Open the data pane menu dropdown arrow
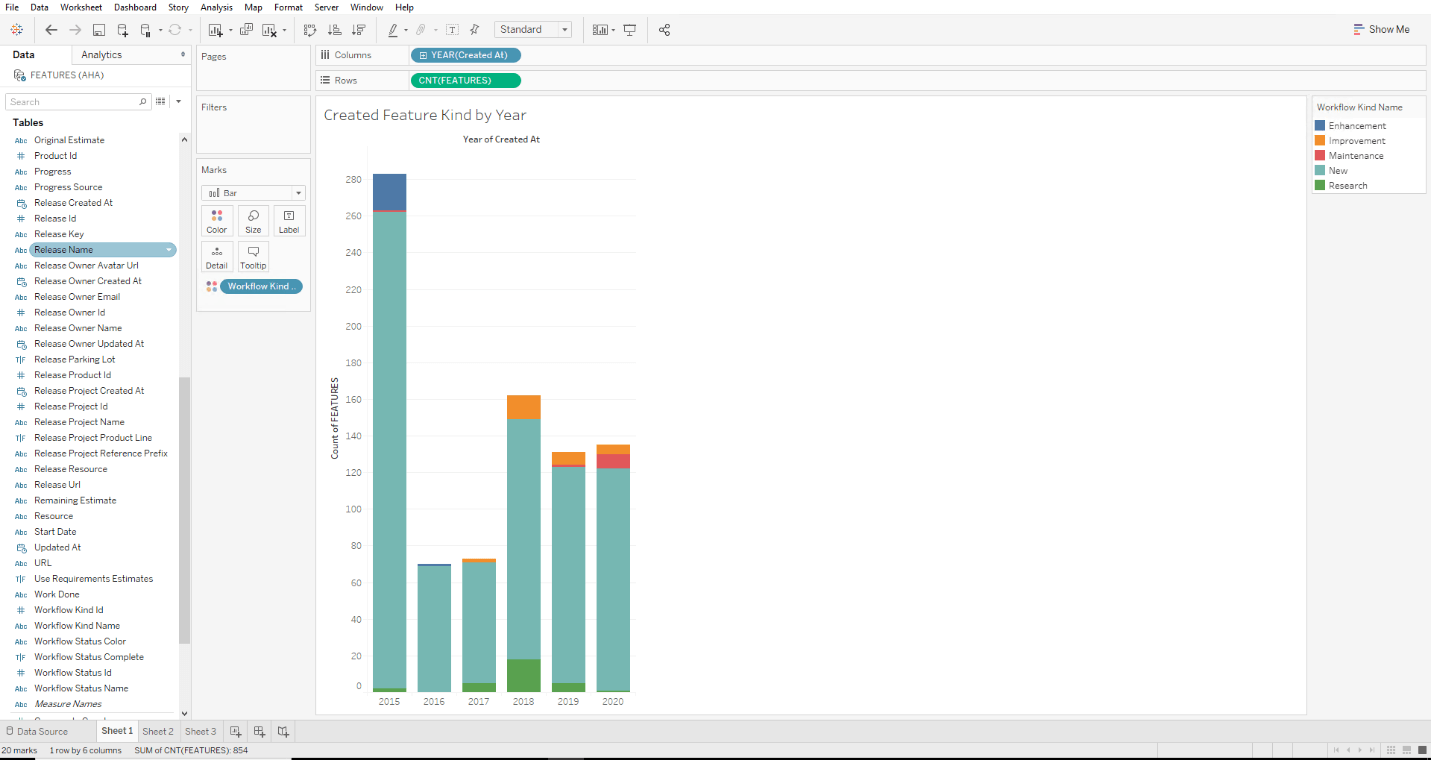Screen dimensions: 1431x760 pos(178,101)
